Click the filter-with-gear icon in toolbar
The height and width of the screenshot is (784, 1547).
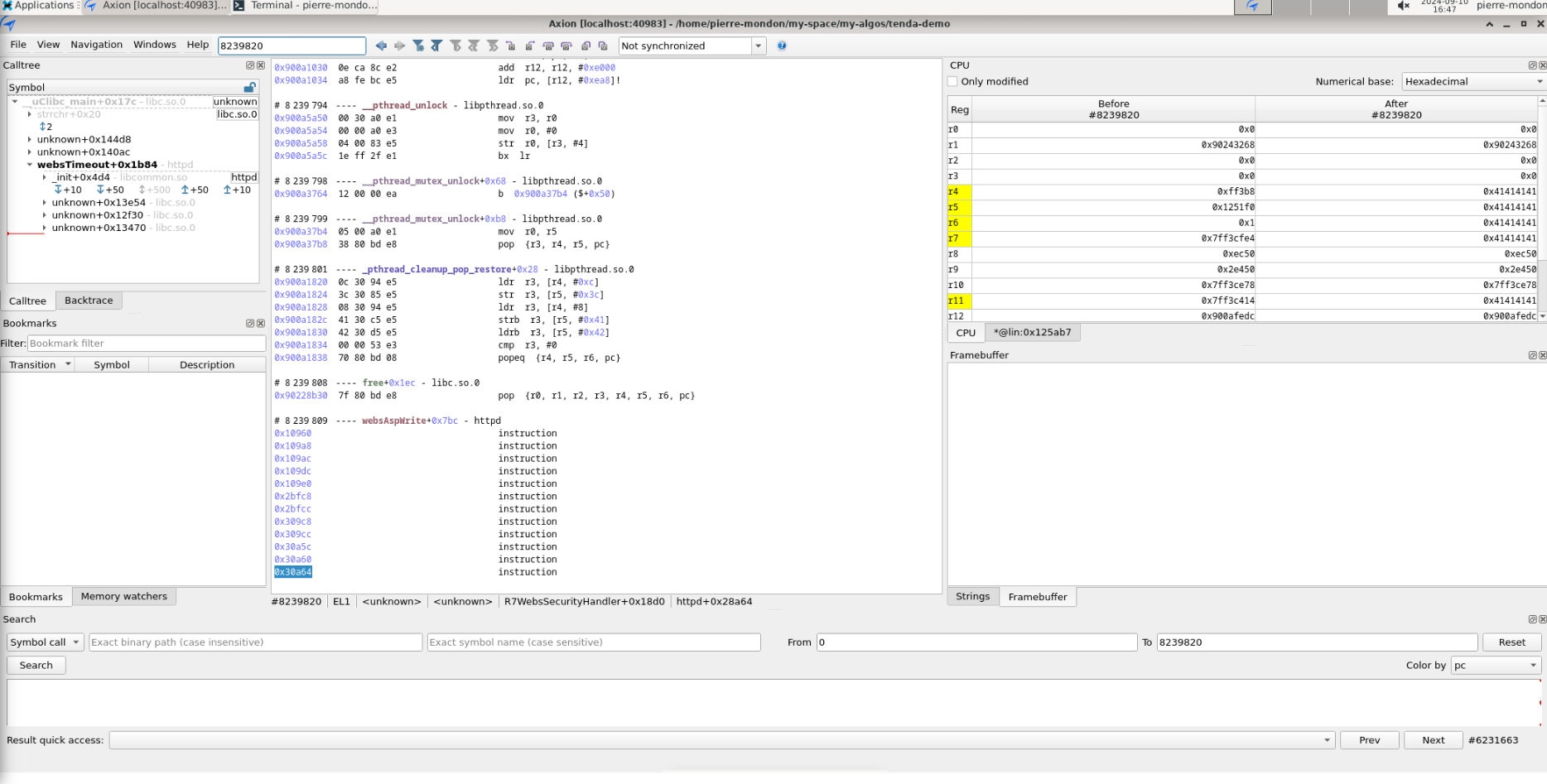(418, 46)
